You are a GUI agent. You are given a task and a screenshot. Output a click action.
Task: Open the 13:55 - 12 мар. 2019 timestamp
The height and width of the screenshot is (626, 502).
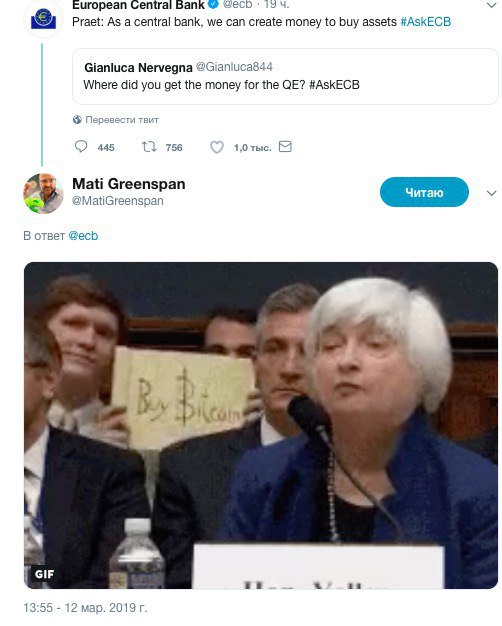85,608
